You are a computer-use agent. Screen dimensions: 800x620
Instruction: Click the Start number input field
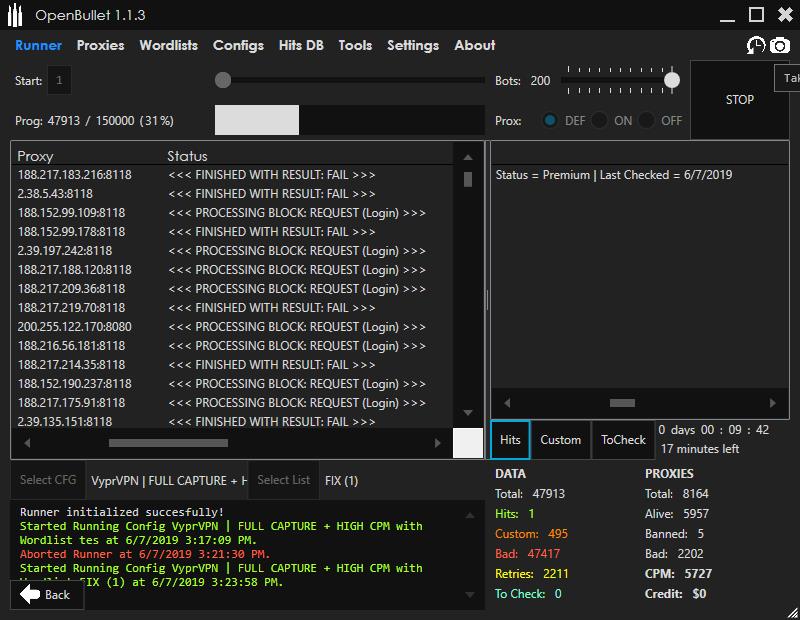[x=59, y=80]
